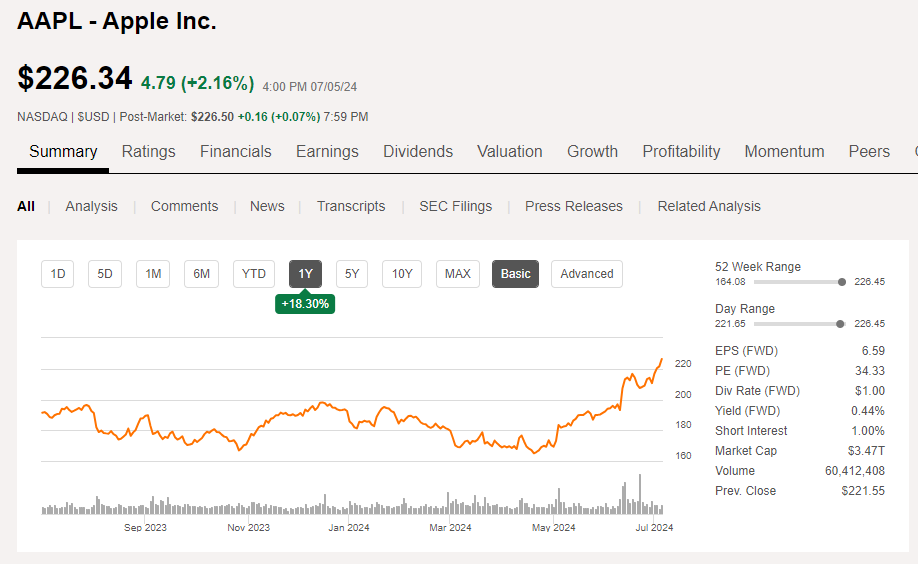
Task: Show Transcripts filter
Action: click(351, 206)
